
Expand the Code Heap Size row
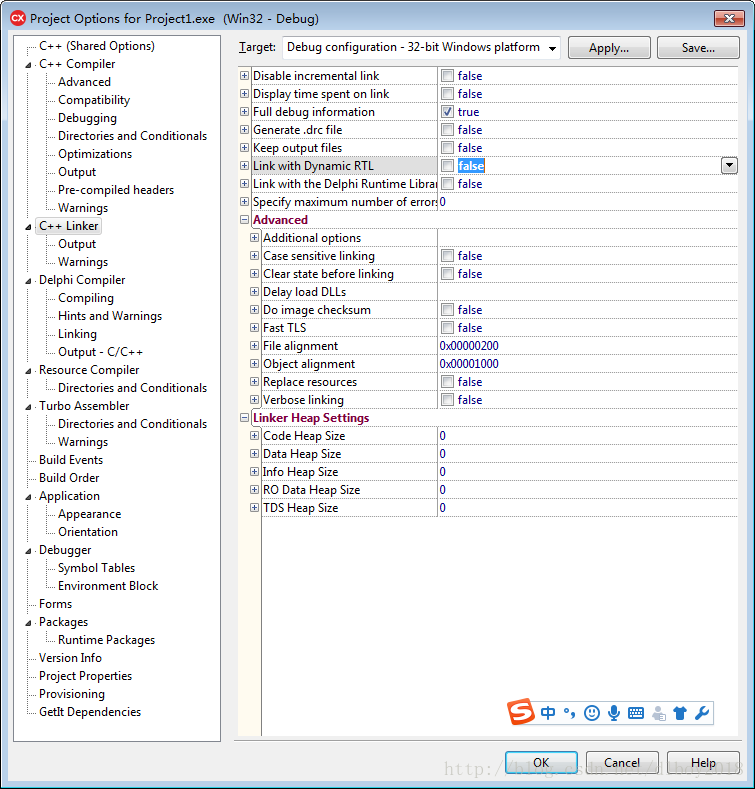click(x=255, y=436)
